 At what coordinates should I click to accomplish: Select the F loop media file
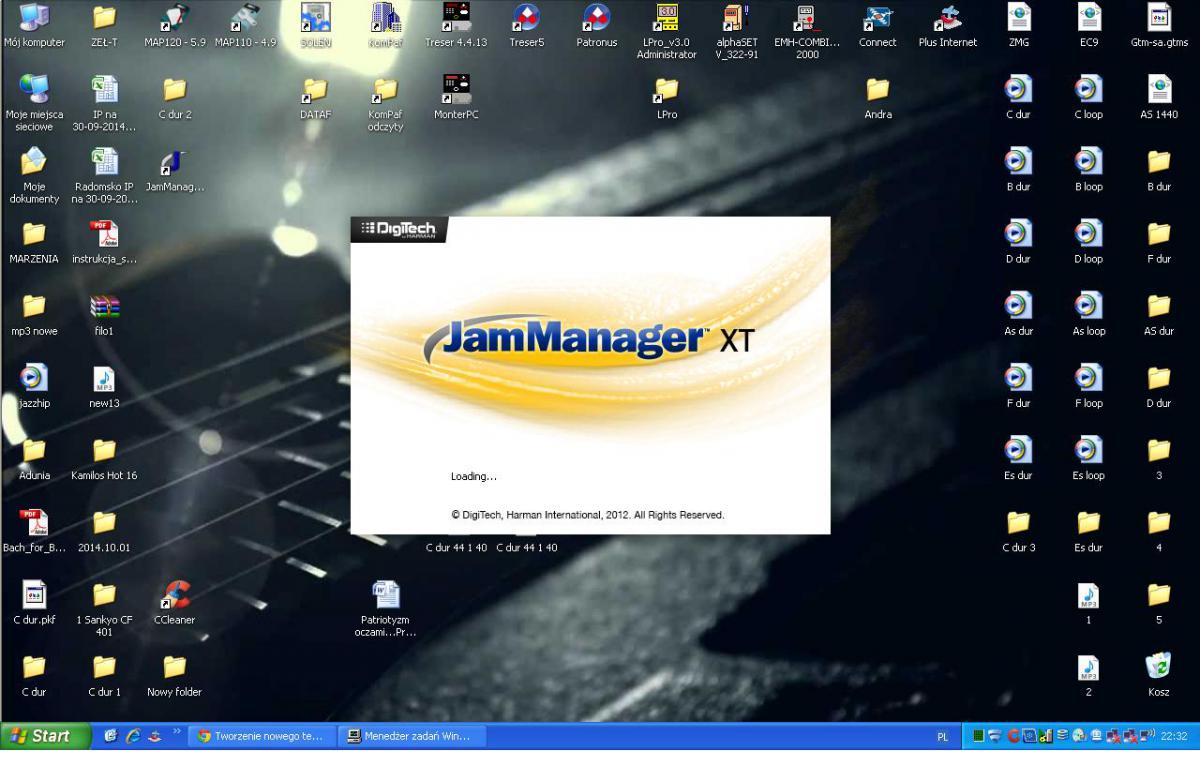click(x=1088, y=387)
